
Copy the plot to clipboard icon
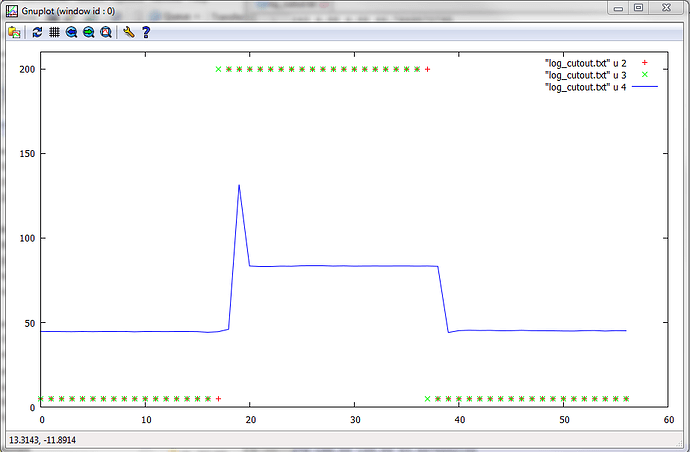coord(14,32)
